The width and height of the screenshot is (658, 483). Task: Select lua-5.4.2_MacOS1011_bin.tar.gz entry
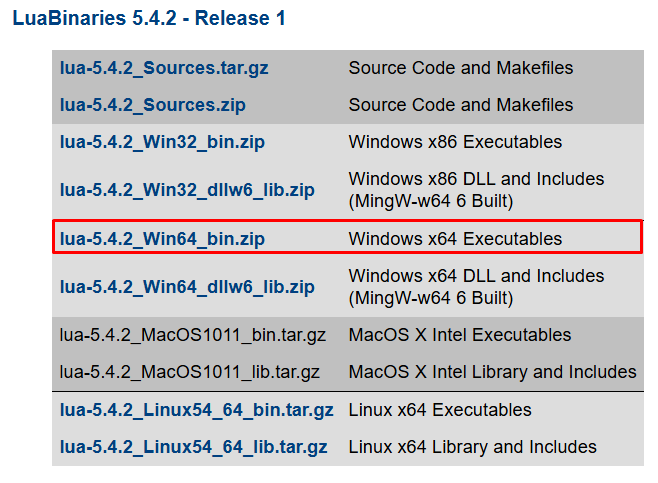click(x=193, y=335)
